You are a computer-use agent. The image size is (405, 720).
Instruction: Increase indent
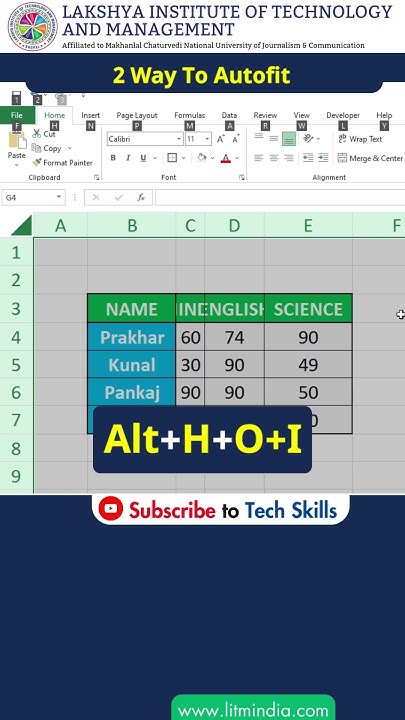[323, 158]
